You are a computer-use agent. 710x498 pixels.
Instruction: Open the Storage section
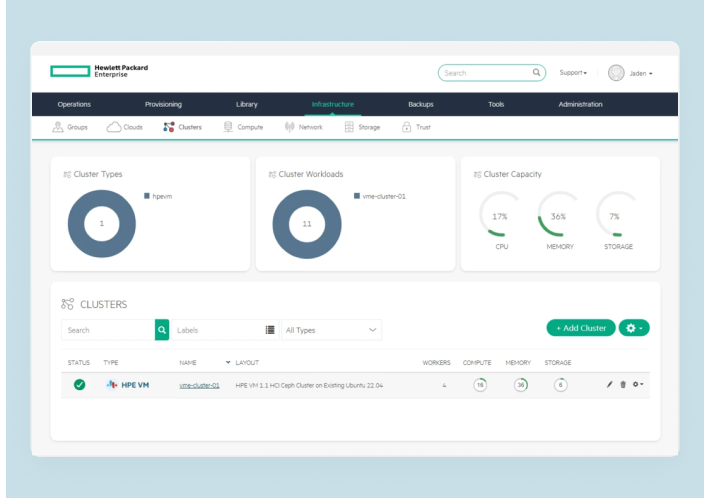(362, 127)
